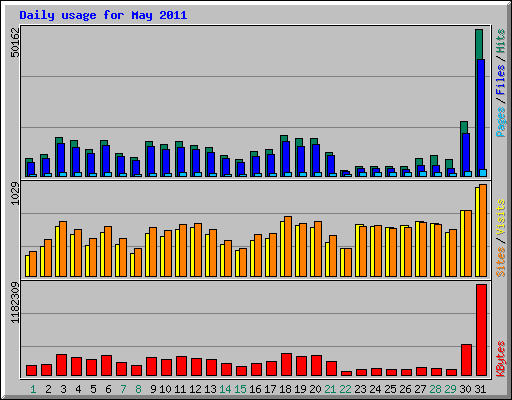Click day 8 on the x-axis
512x400 pixels.
click(138, 389)
